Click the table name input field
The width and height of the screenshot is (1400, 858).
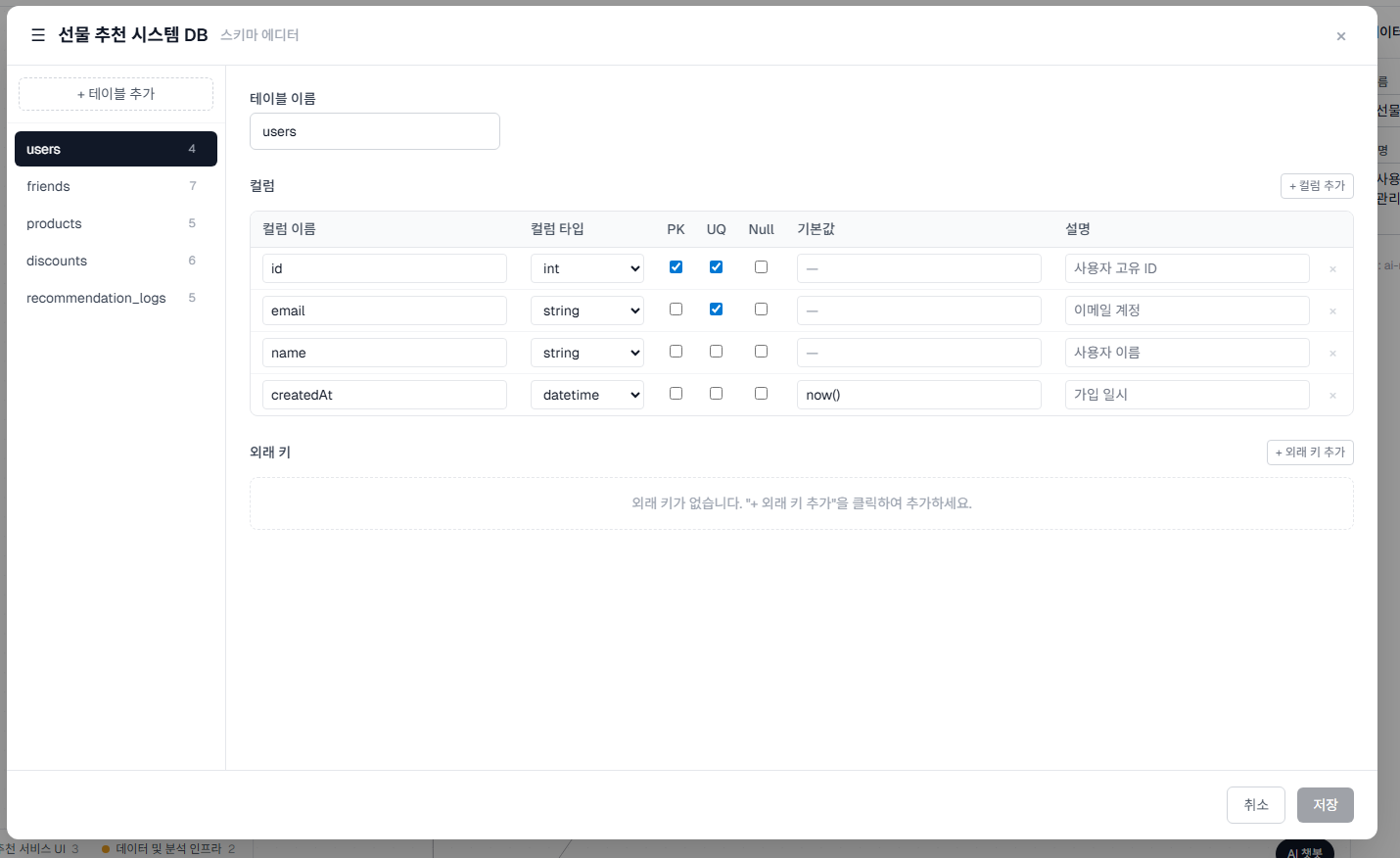click(x=374, y=131)
